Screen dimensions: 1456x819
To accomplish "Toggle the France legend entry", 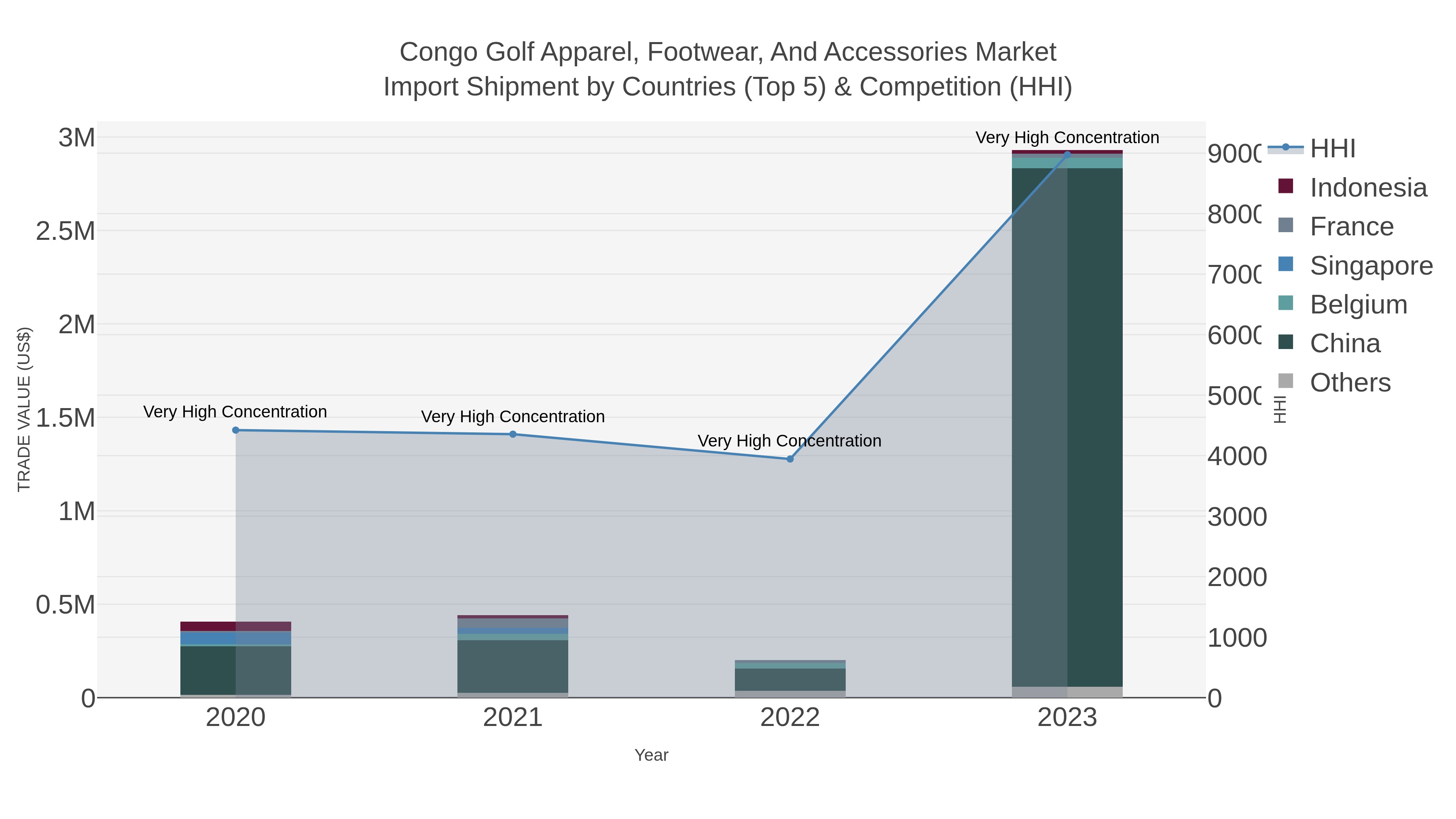I will point(1335,226).
